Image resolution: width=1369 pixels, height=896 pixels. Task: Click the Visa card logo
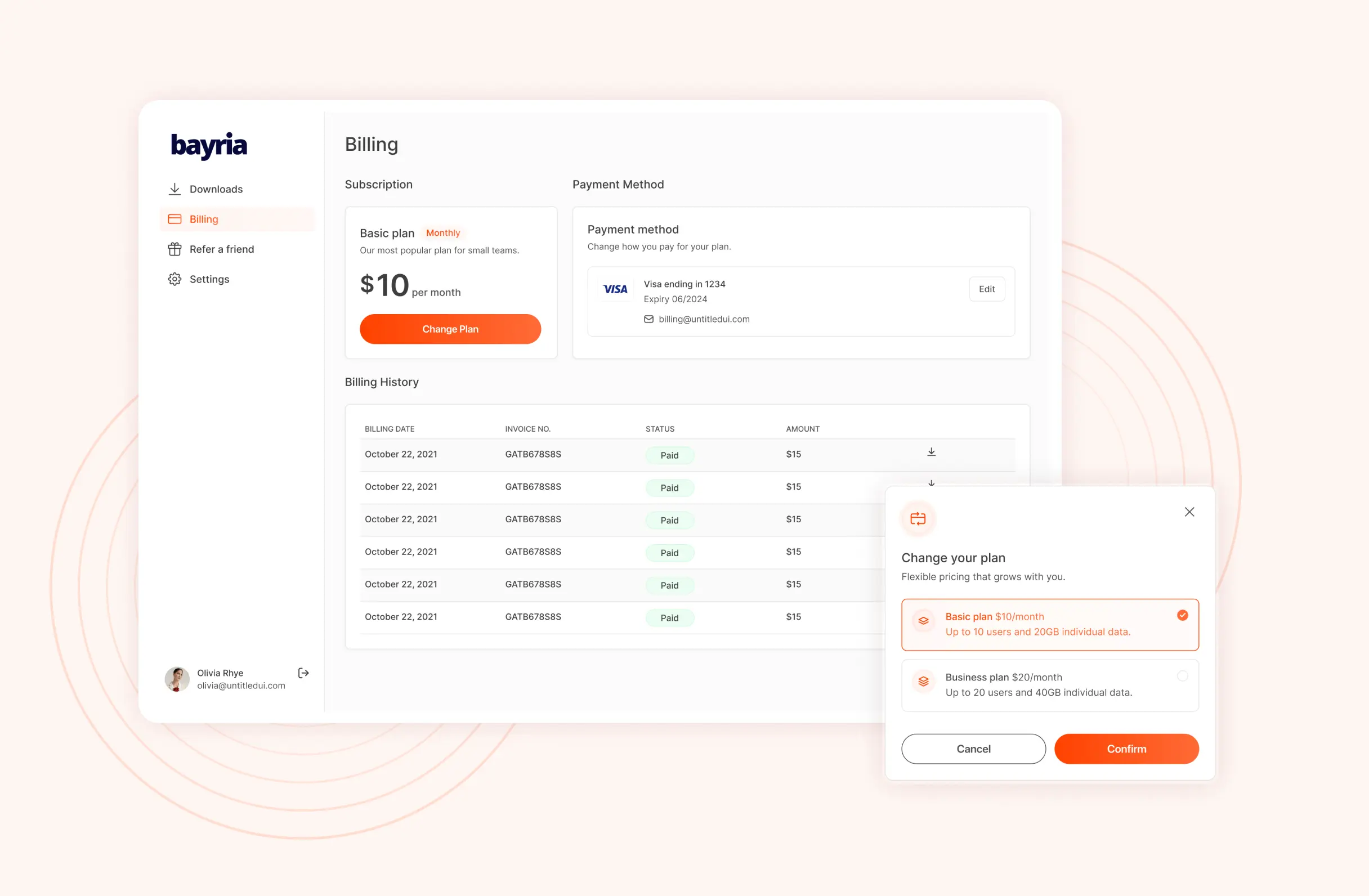[x=615, y=289]
